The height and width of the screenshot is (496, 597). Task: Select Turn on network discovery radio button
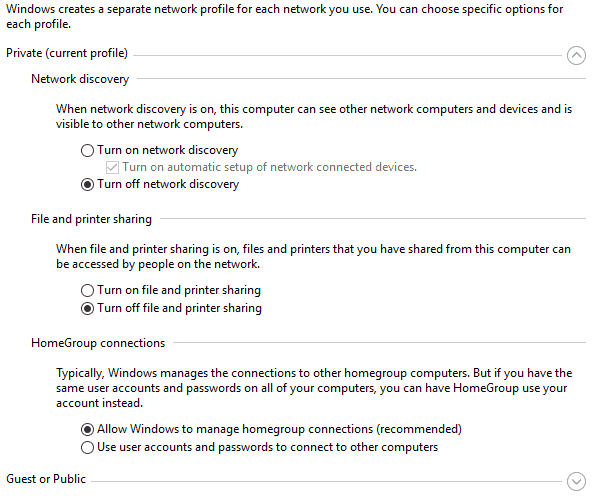pyautogui.click(x=87, y=150)
